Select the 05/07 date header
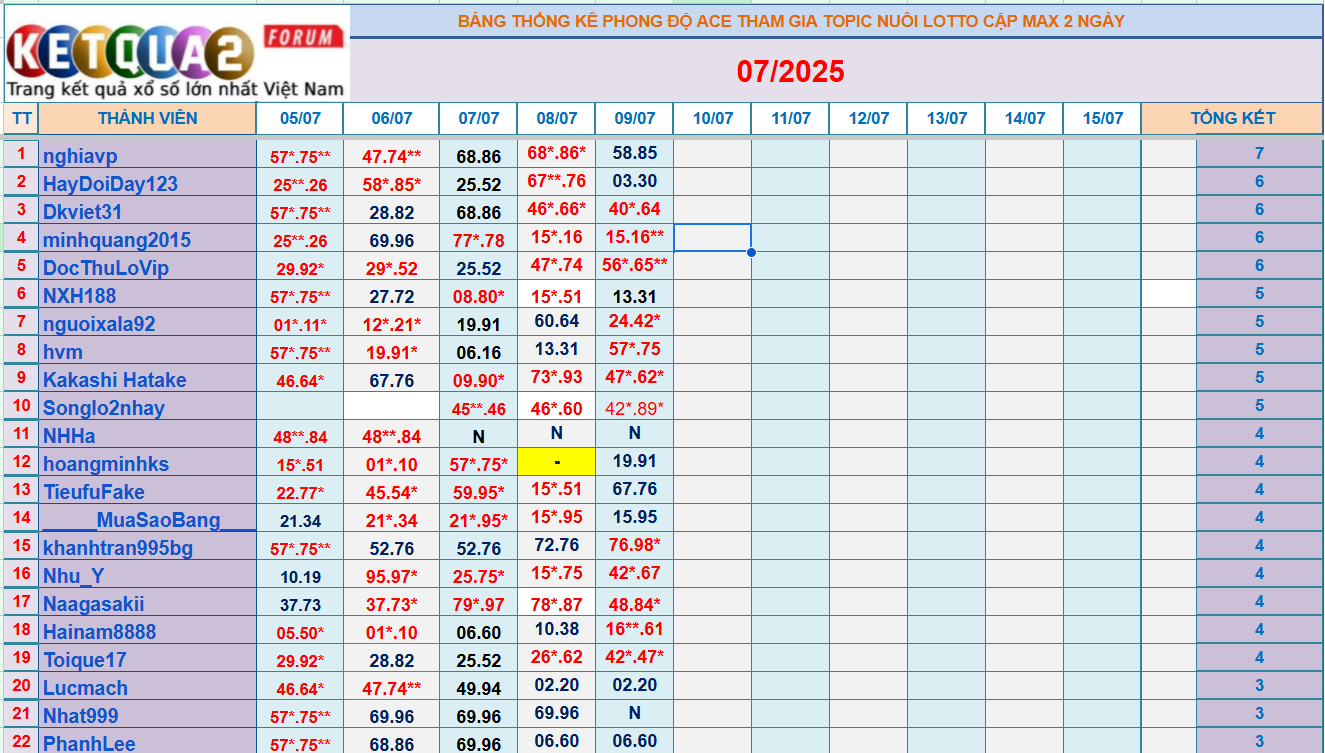The image size is (1325, 753). click(x=300, y=118)
